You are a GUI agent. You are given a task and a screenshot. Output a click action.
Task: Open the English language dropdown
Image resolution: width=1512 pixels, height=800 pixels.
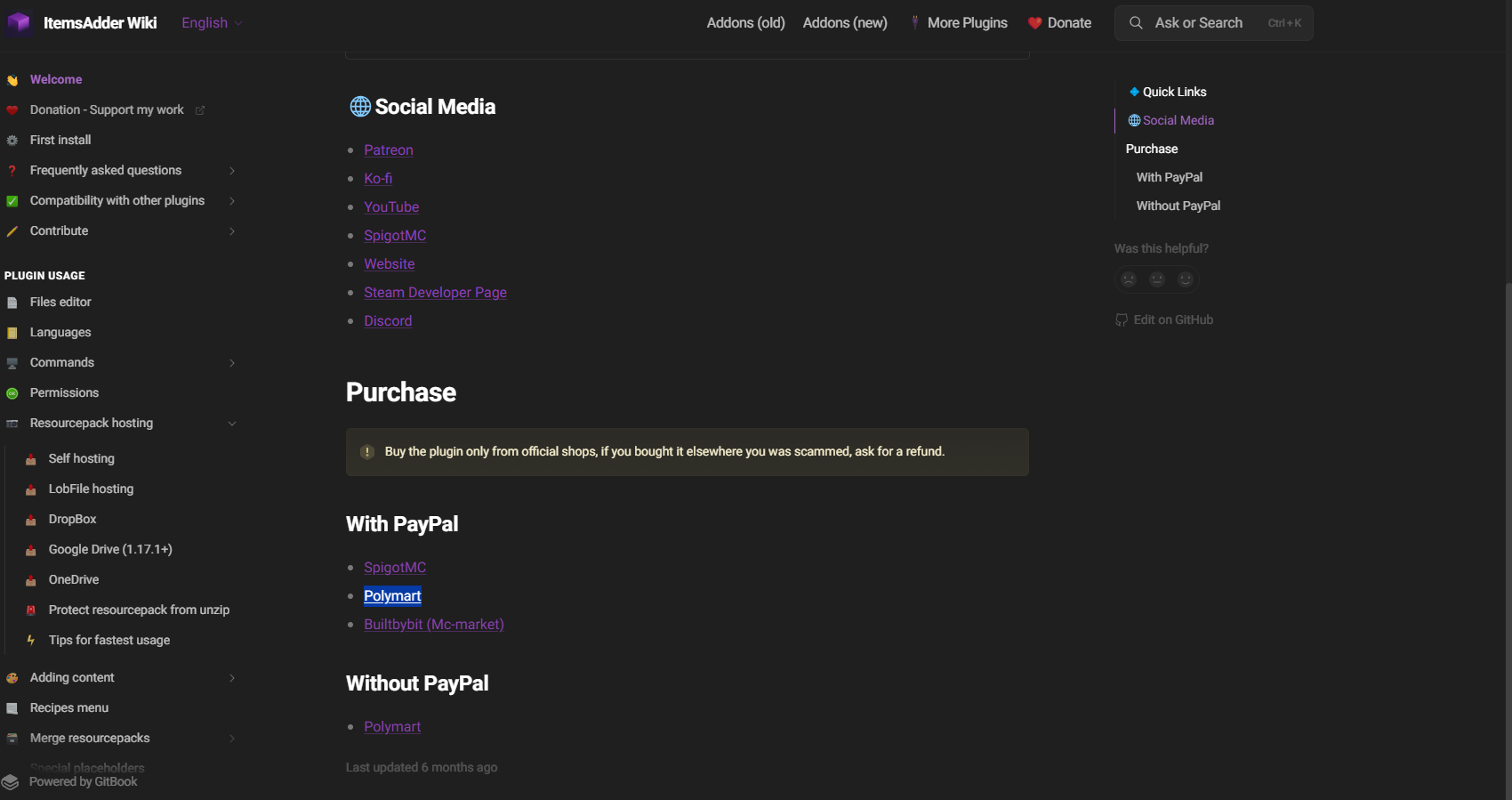(x=212, y=23)
